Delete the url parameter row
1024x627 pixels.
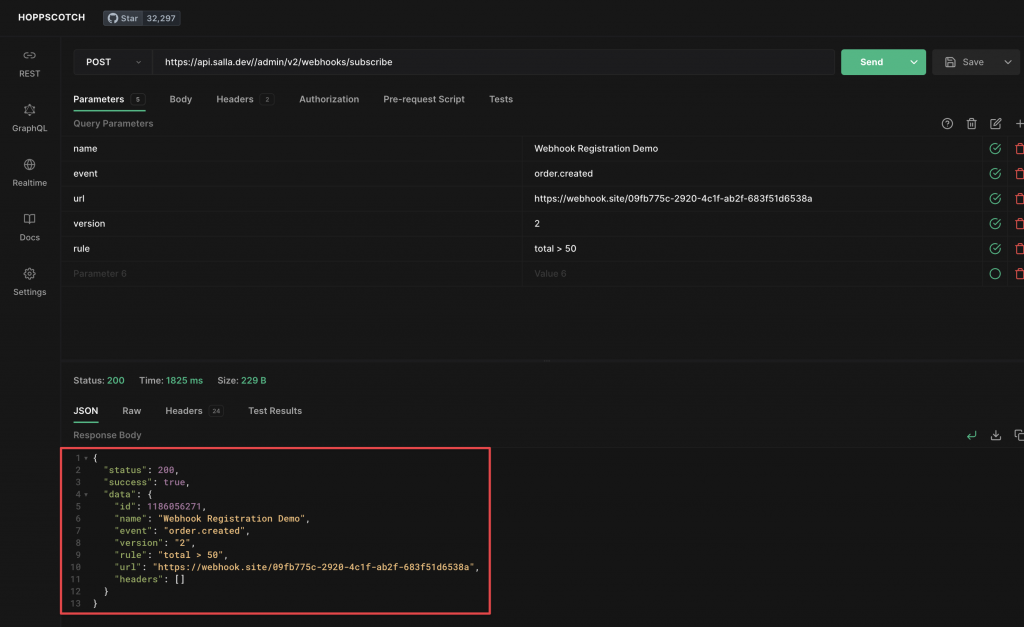coord(1019,199)
